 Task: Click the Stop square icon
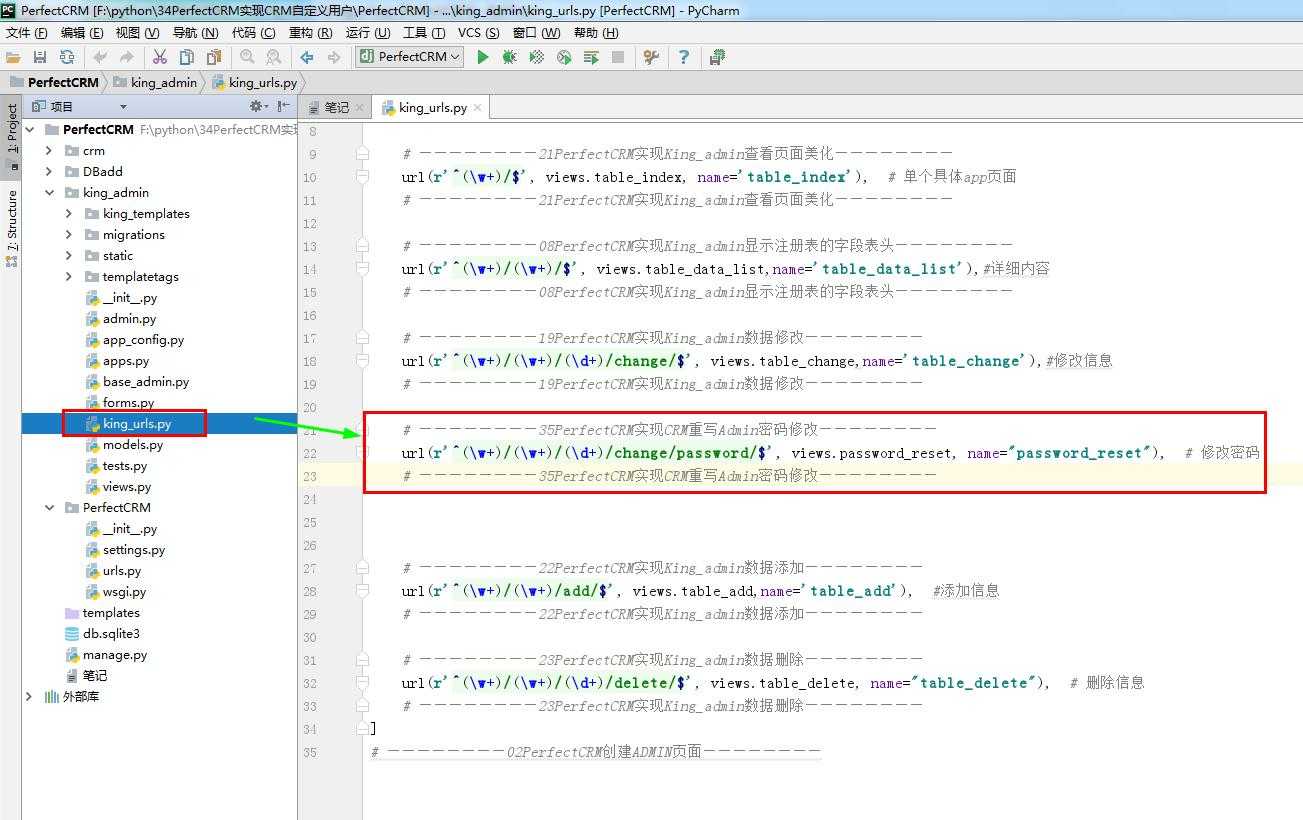(x=618, y=57)
